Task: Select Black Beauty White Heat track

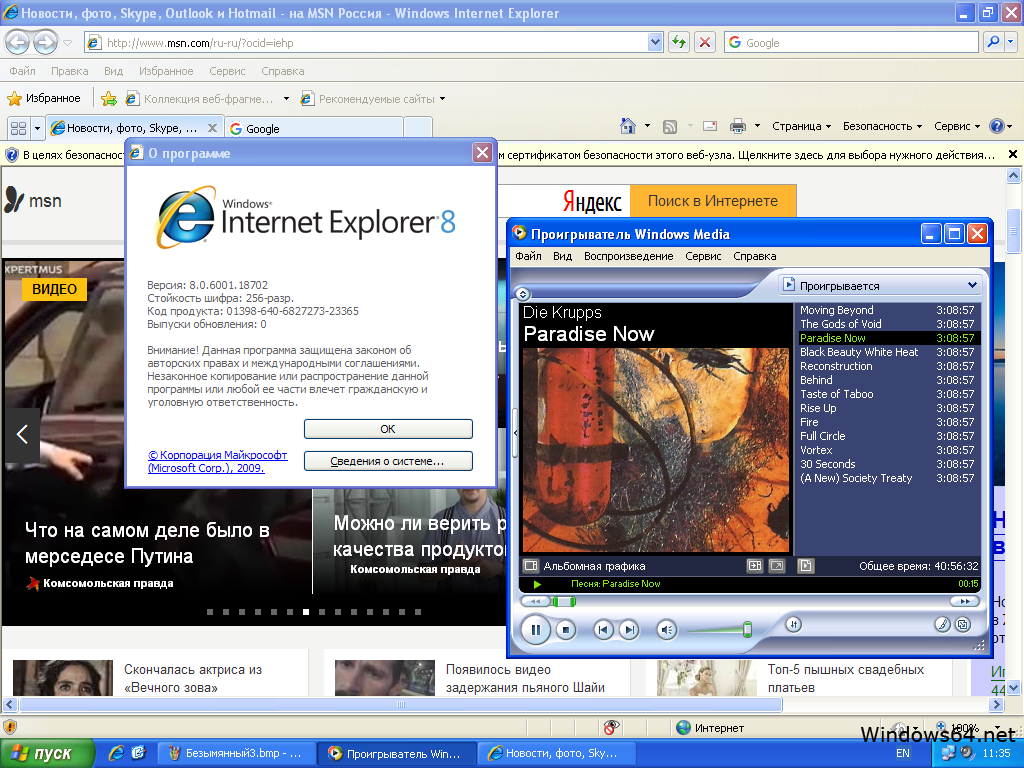Action: pyautogui.click(x=887, y=352)
